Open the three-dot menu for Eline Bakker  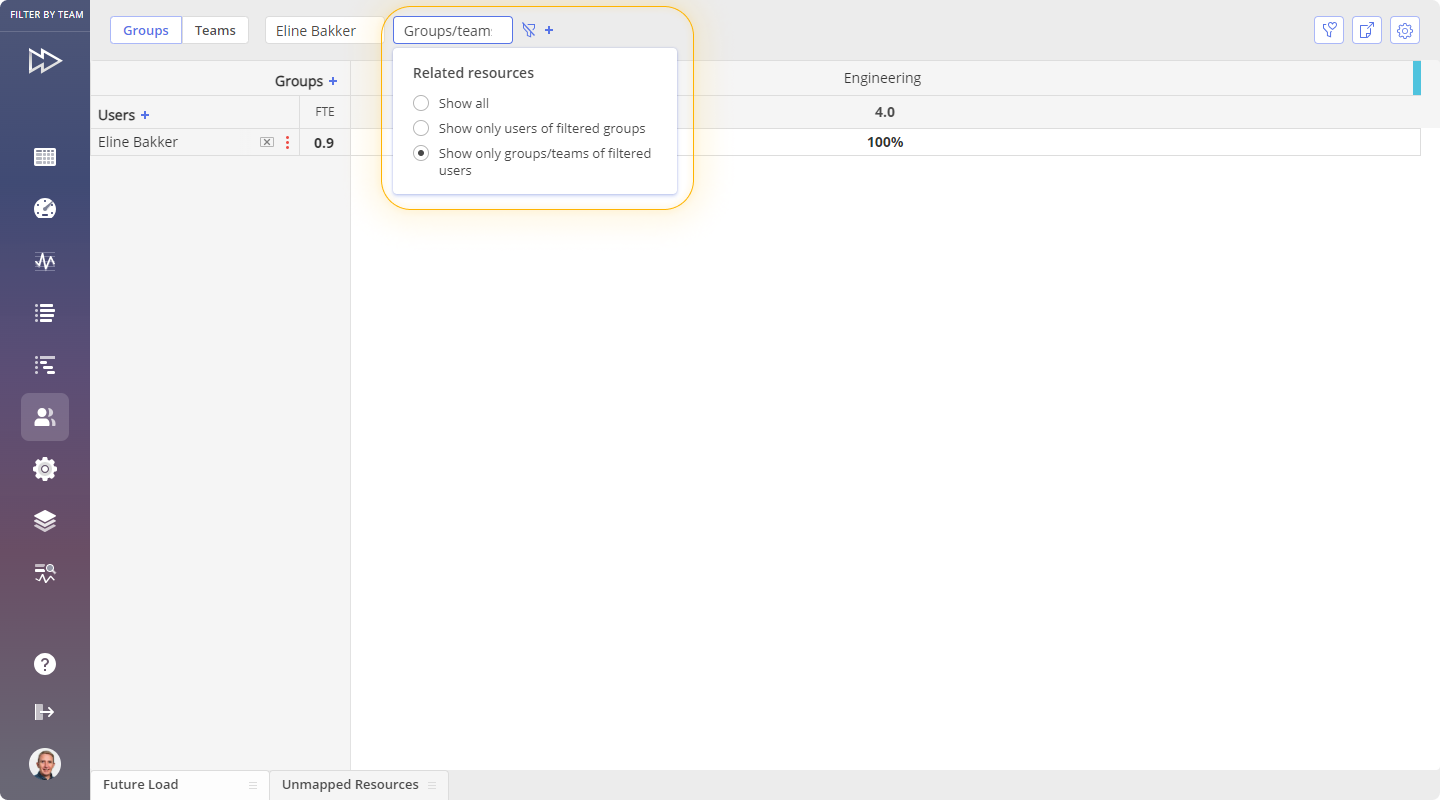[287, 142]
